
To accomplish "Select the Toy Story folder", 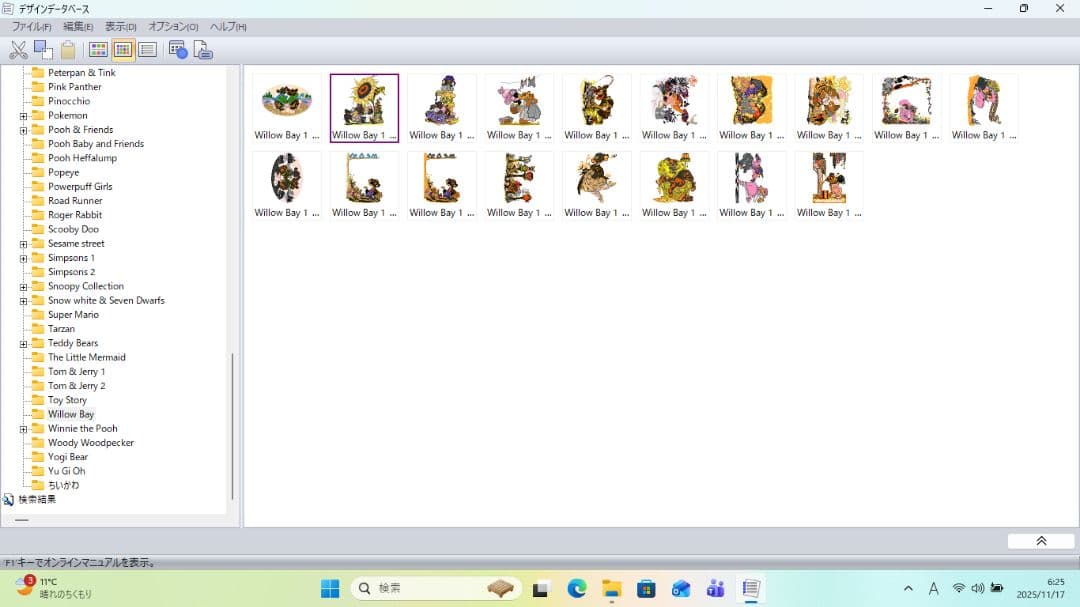I will click(67, 400).
